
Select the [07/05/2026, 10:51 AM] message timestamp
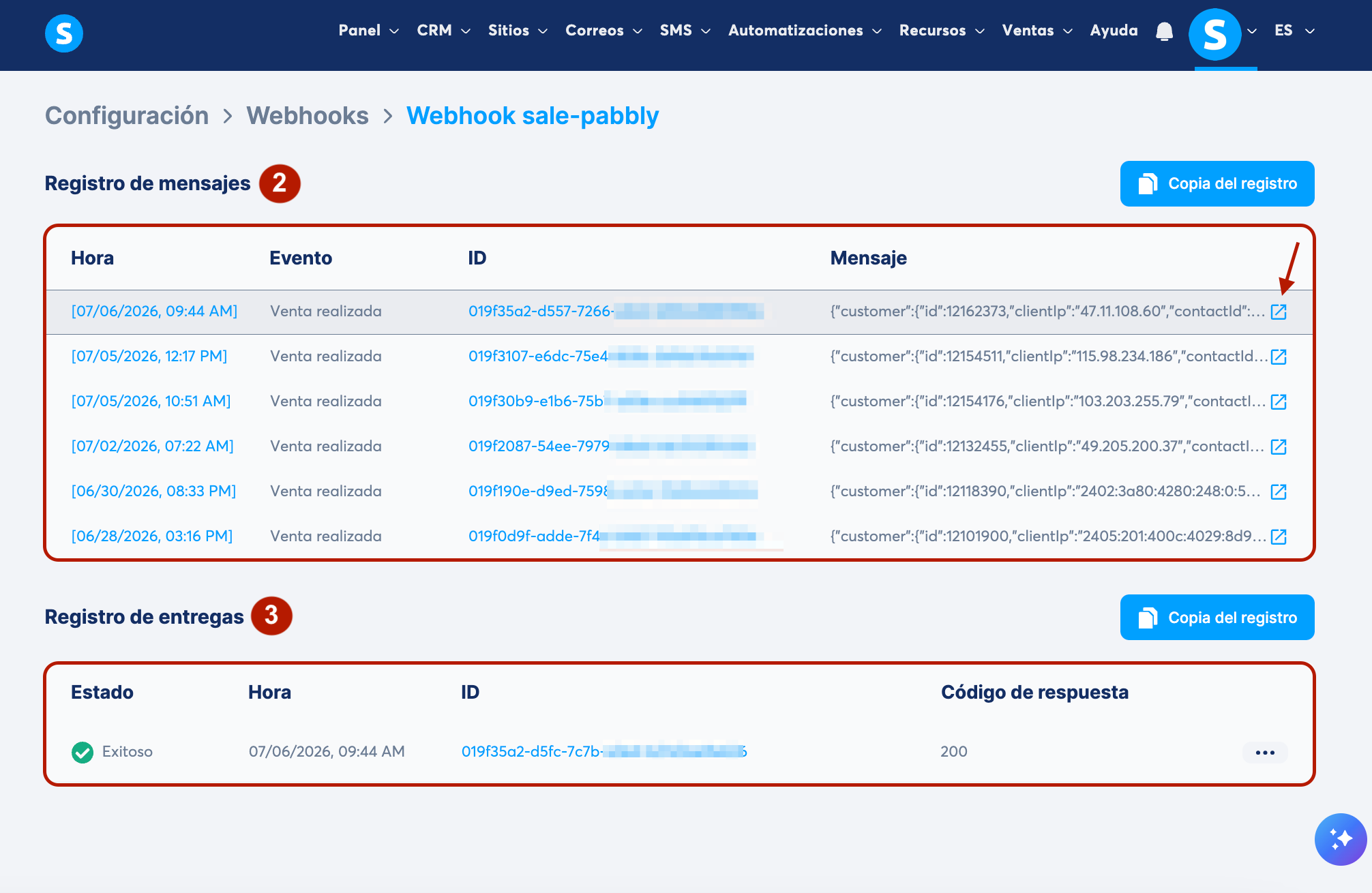coord(151,402)
